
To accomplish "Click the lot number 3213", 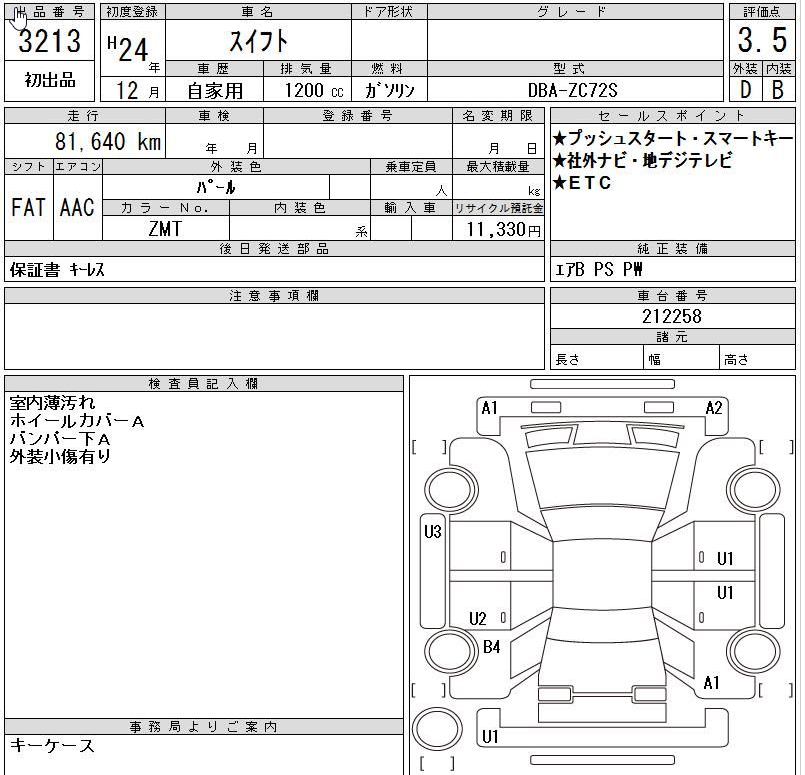I will pyautogui.click(x=50, y=40).
